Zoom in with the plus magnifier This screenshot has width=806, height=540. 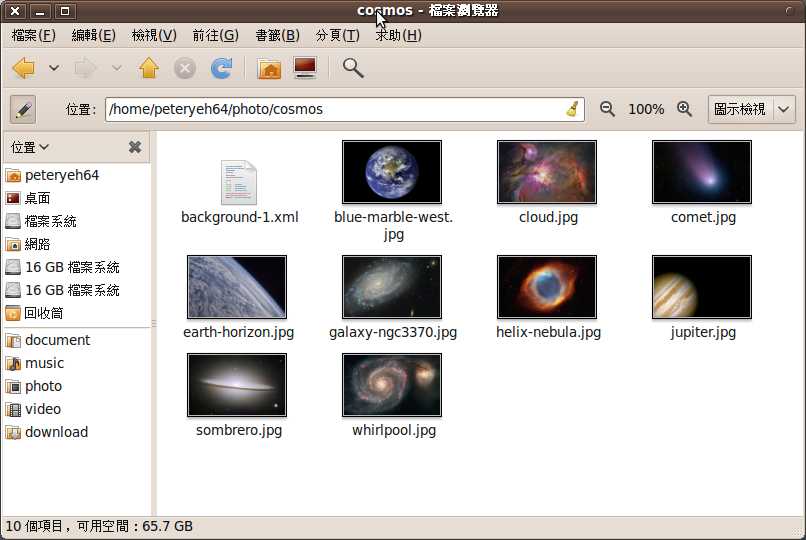click(684, 109)
